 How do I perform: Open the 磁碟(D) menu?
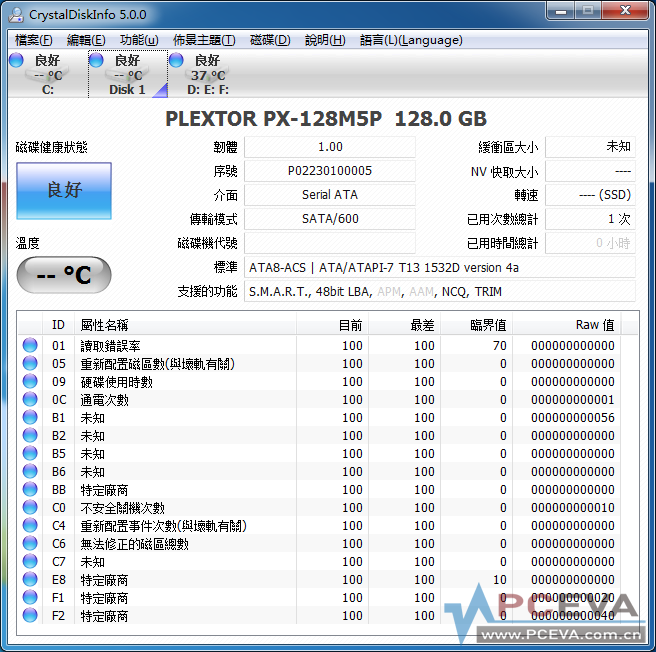(270, 40)
